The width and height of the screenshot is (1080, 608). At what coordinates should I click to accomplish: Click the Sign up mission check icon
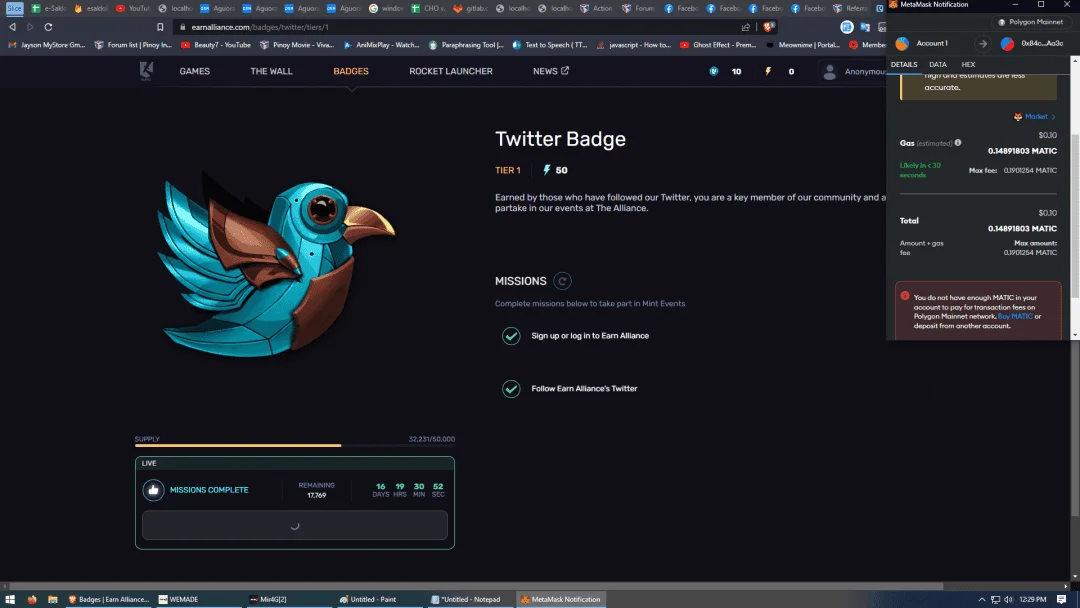[511, 336]
